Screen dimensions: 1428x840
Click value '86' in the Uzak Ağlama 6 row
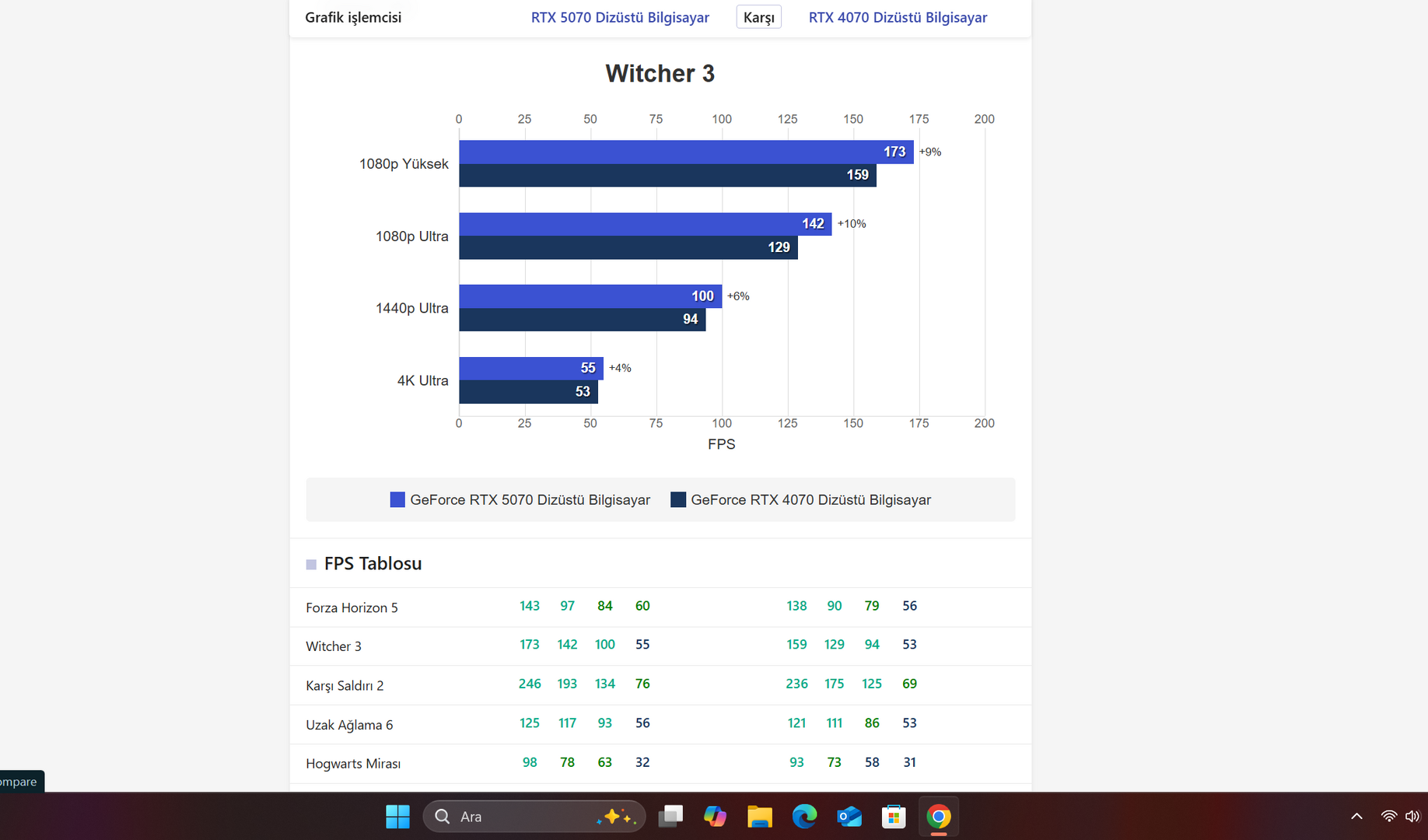click(x=872, y=723)
